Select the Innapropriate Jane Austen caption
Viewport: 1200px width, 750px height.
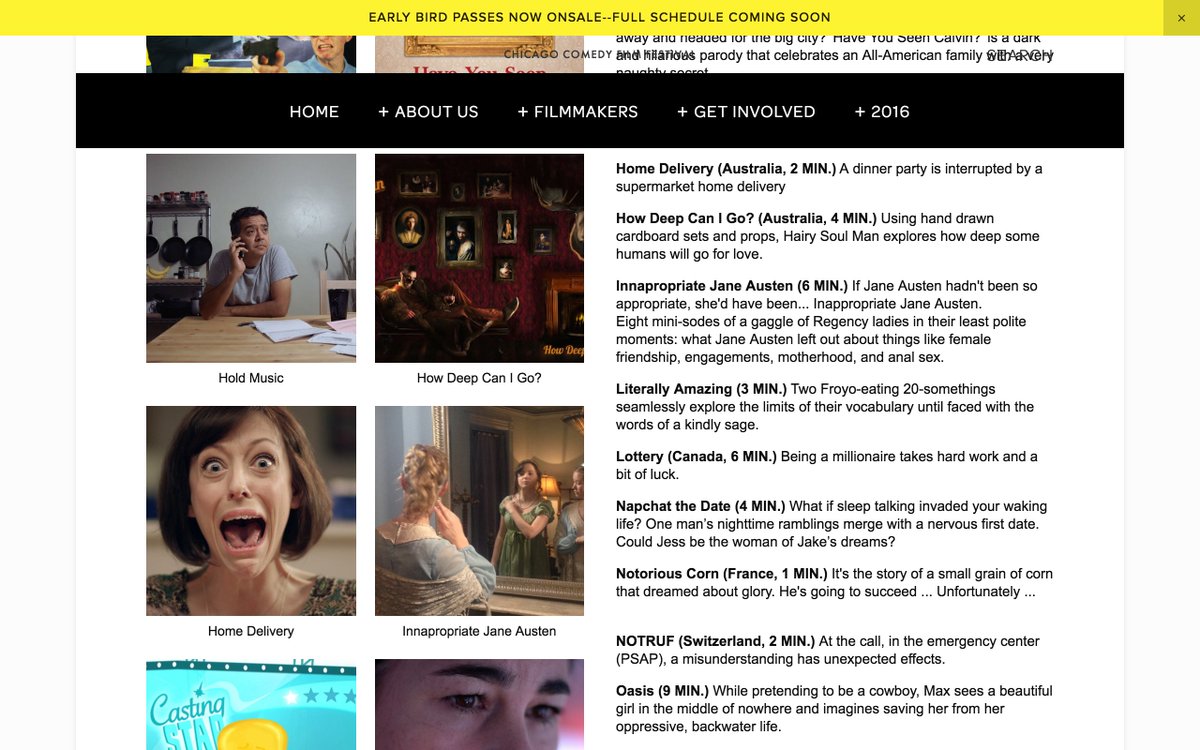pyautogui.click(x=479, y=631)
